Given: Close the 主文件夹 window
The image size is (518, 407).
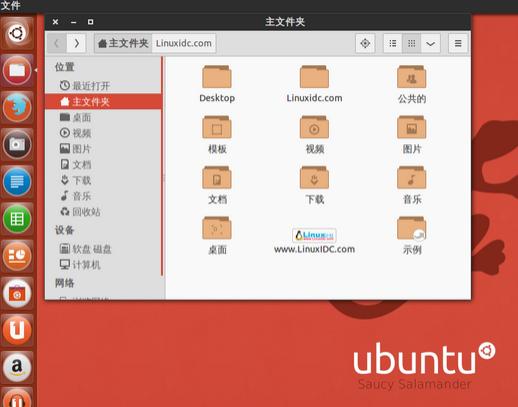Looking at the screenshot, I should pyautogui.click(x=56, y=22).
